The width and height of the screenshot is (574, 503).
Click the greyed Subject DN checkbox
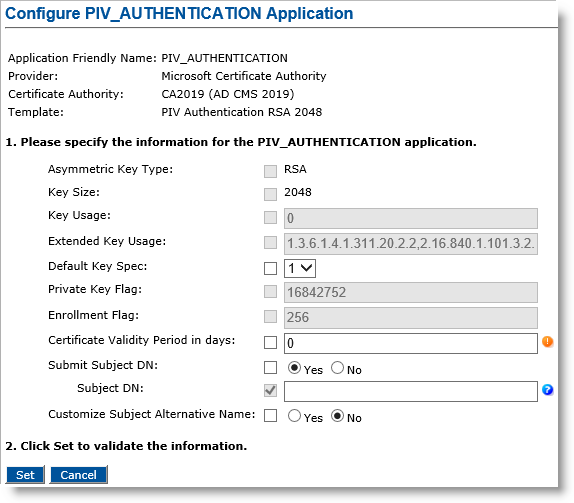(270, 390)
